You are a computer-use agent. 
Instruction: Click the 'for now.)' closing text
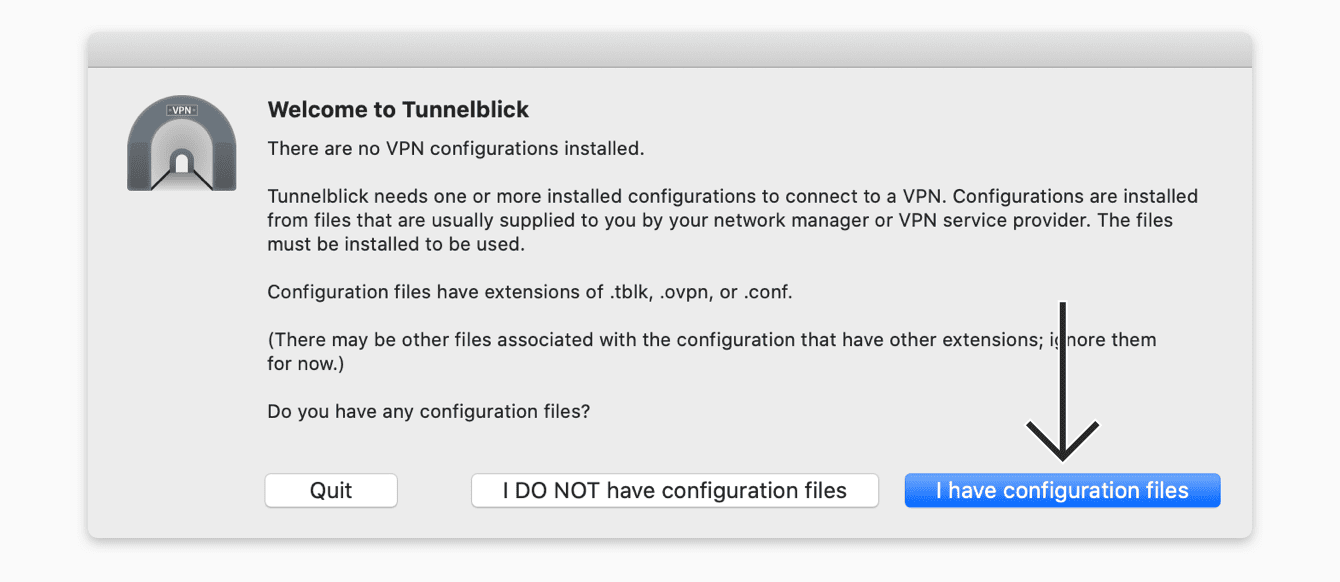coord(306,364)
